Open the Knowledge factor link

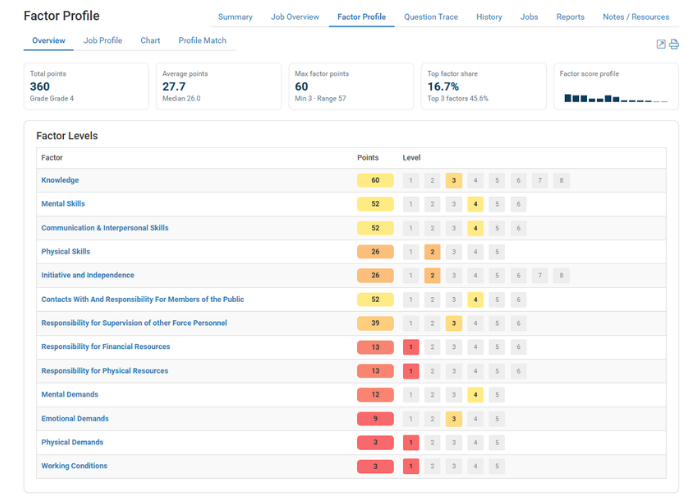pos(60,180)
